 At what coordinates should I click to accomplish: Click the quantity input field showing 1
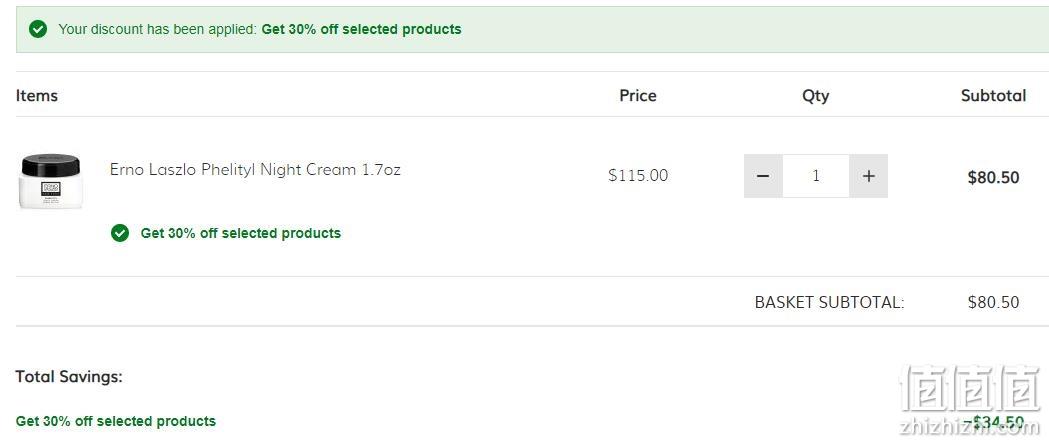816,176
